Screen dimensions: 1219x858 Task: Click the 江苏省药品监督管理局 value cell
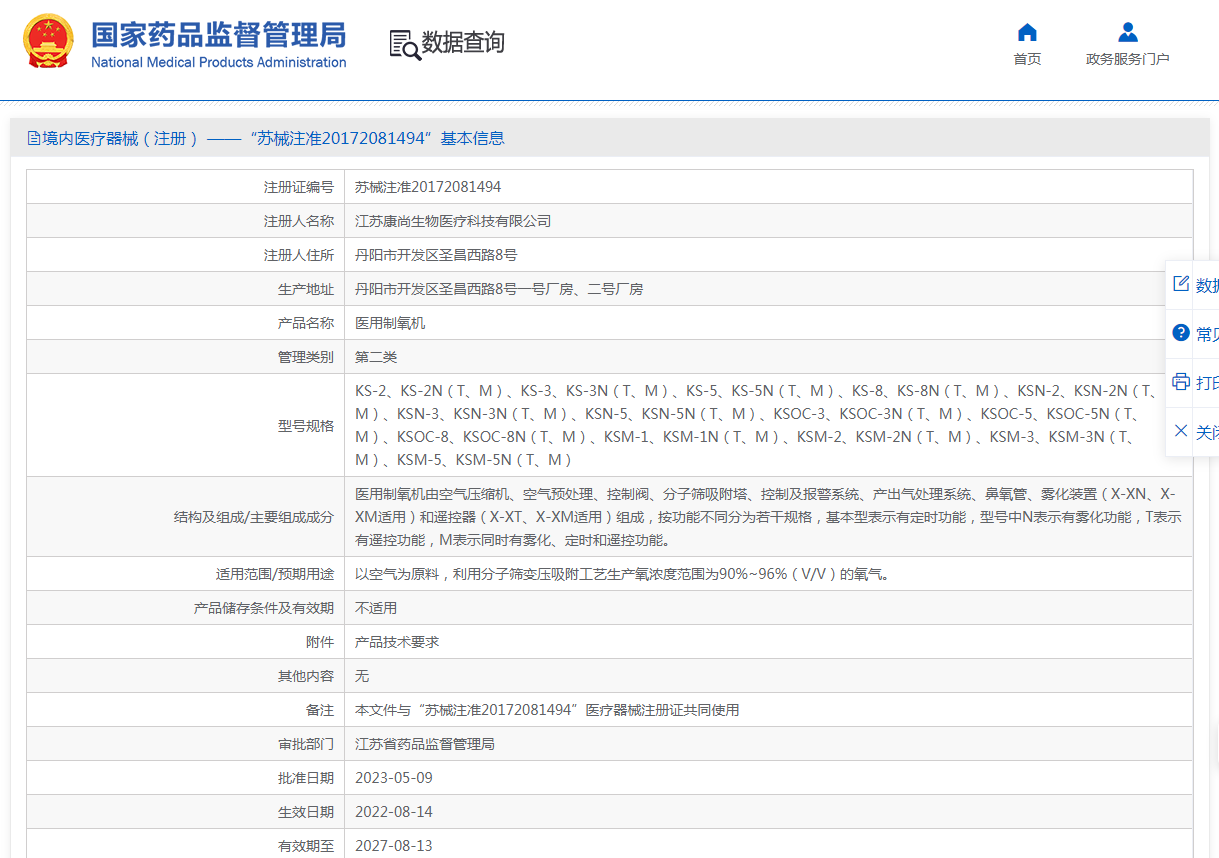(x=769, y=744)
